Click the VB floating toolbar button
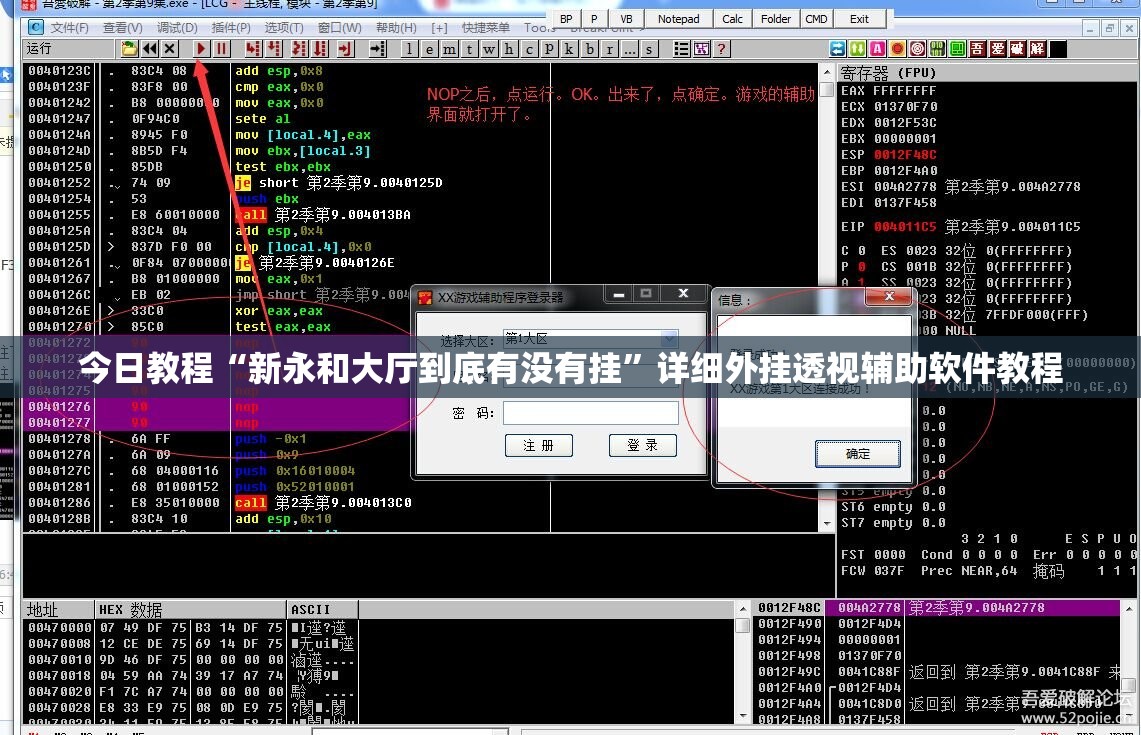Image resolution: width=1141 pixels, height=735 pixels. (x=626, y=19)
